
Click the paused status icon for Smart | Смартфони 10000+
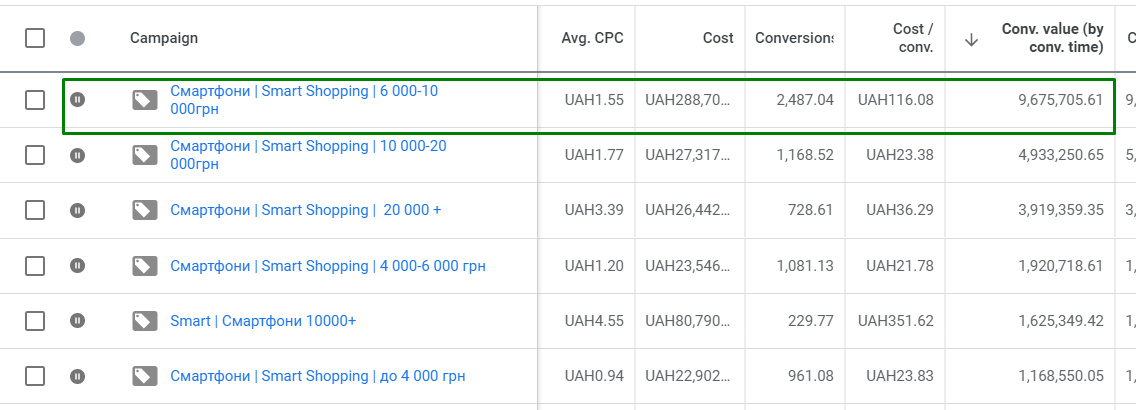78,321
